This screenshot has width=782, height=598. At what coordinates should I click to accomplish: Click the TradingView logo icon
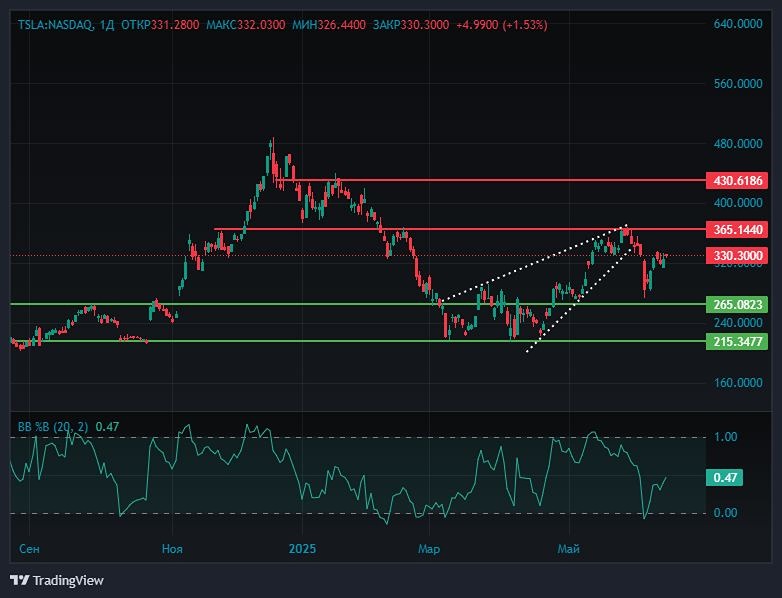coord(19,580)
